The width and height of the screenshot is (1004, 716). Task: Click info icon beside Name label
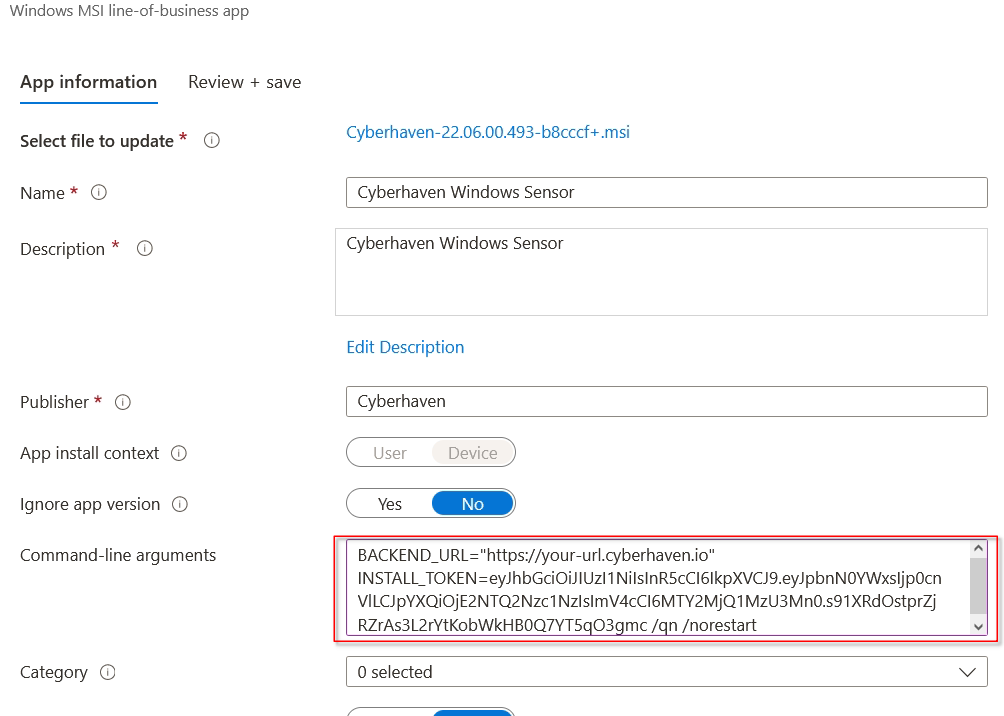[99, 193]
